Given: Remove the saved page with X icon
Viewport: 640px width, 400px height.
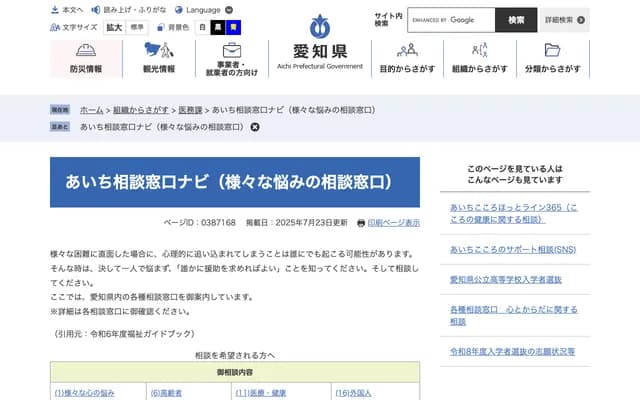Looking at the screenshot, I should pyautogui.click(x=255, y=127).
